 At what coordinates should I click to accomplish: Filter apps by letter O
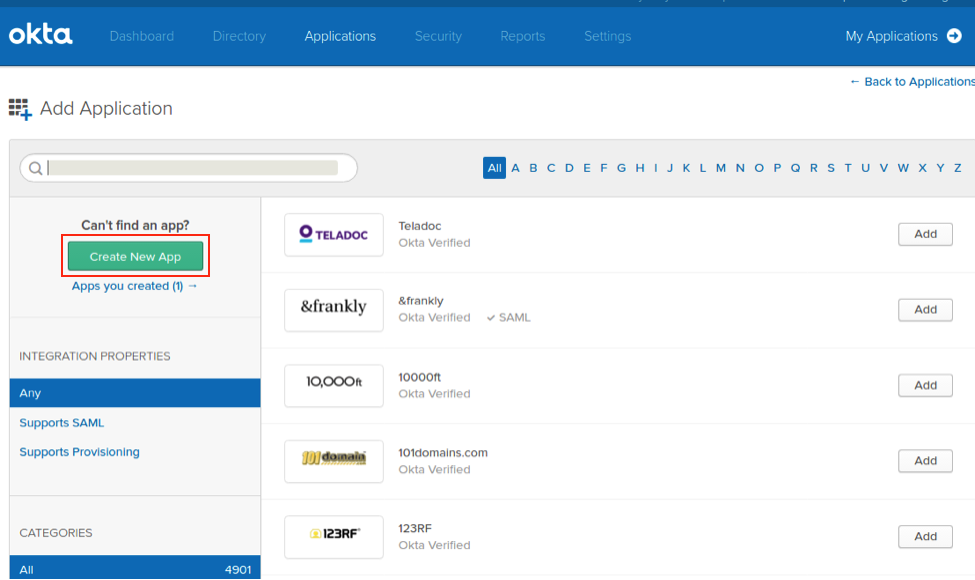[759, 168]
